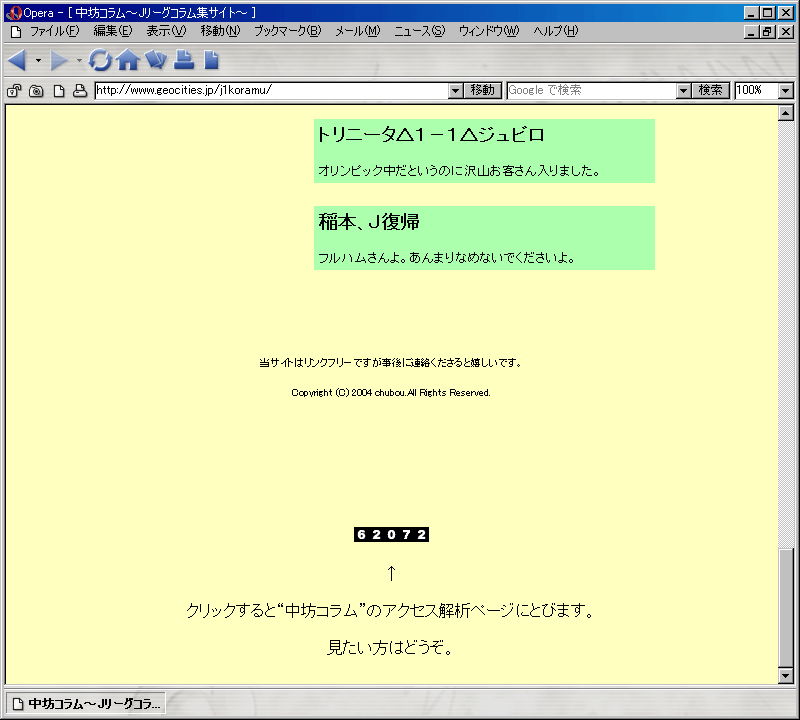This screenshot has width=800, height=720.
Task: Expand the address history dropdown
Action: 456,91
